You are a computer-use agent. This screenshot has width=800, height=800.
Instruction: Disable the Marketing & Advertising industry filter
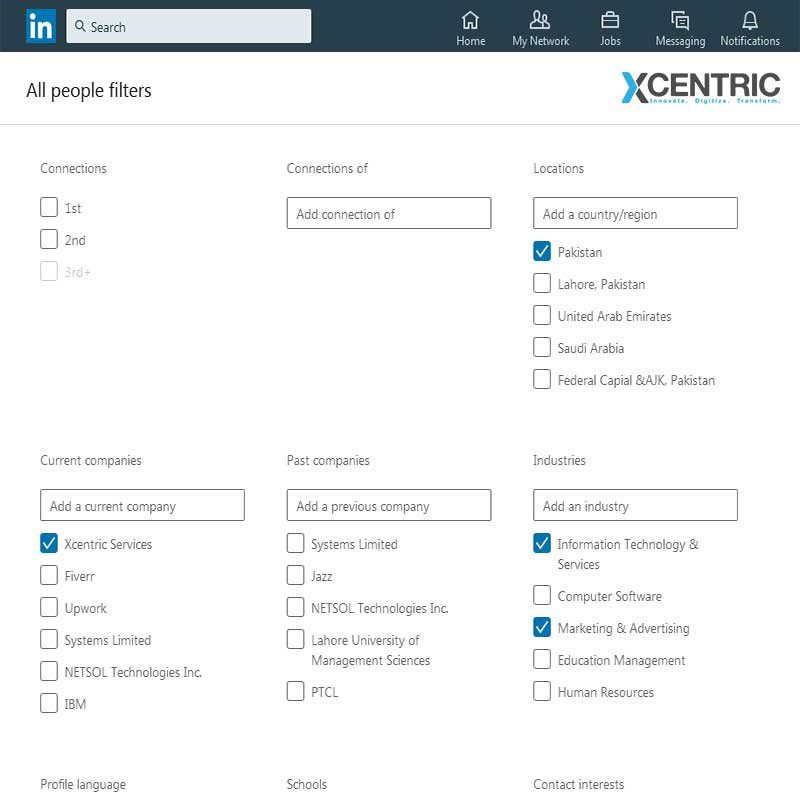tap(542, 627)
